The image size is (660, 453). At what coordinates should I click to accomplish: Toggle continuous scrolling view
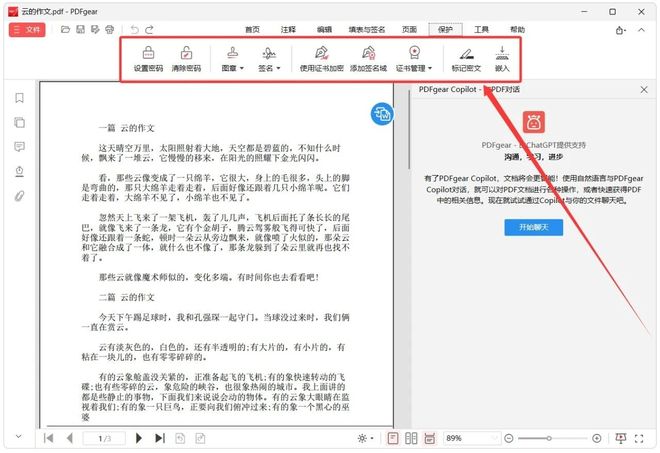429,439
